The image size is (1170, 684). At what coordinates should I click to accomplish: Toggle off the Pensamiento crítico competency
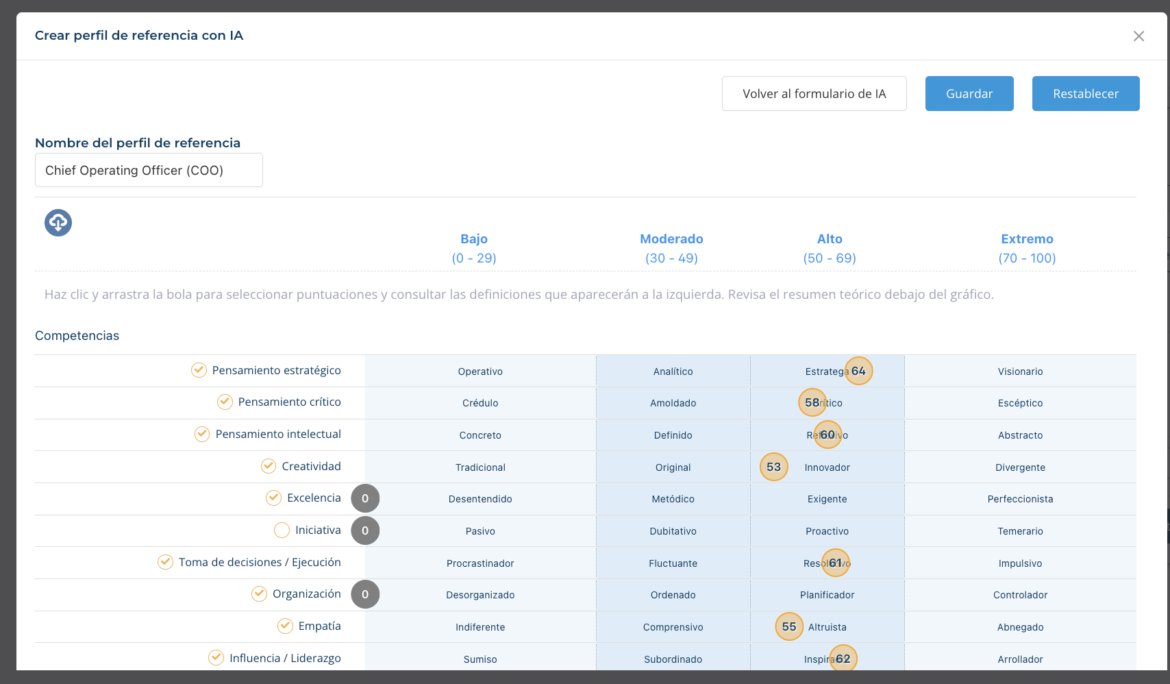225,402
